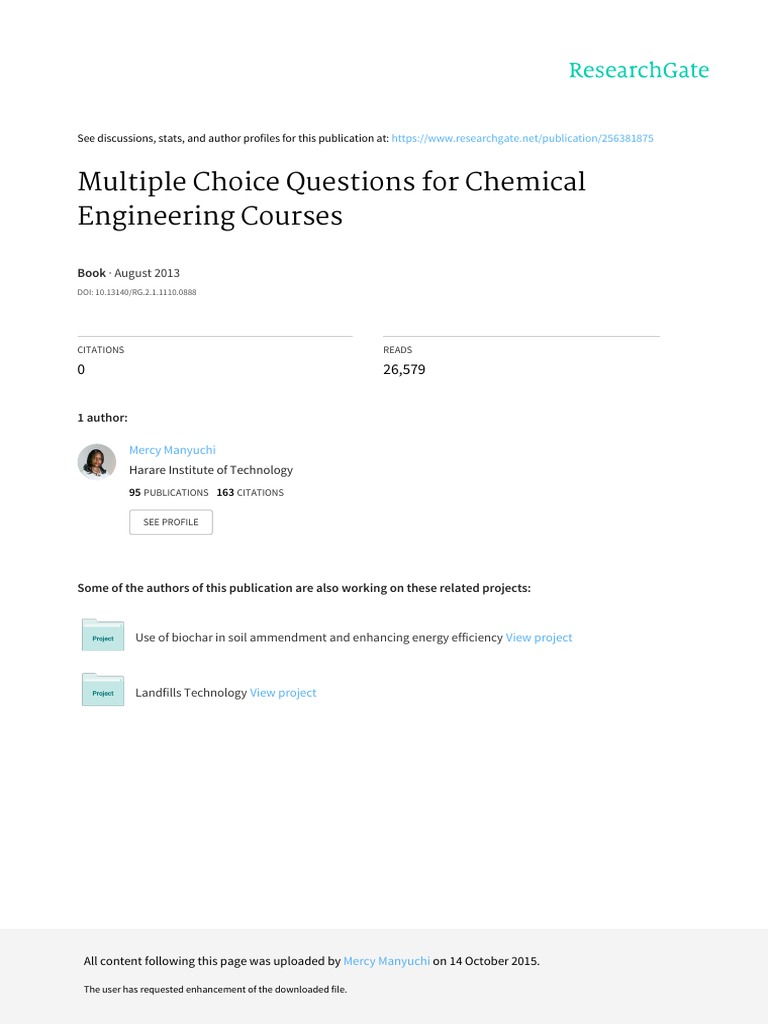Click Mercy Manyuchi's profile photo

tap(97, 461)
